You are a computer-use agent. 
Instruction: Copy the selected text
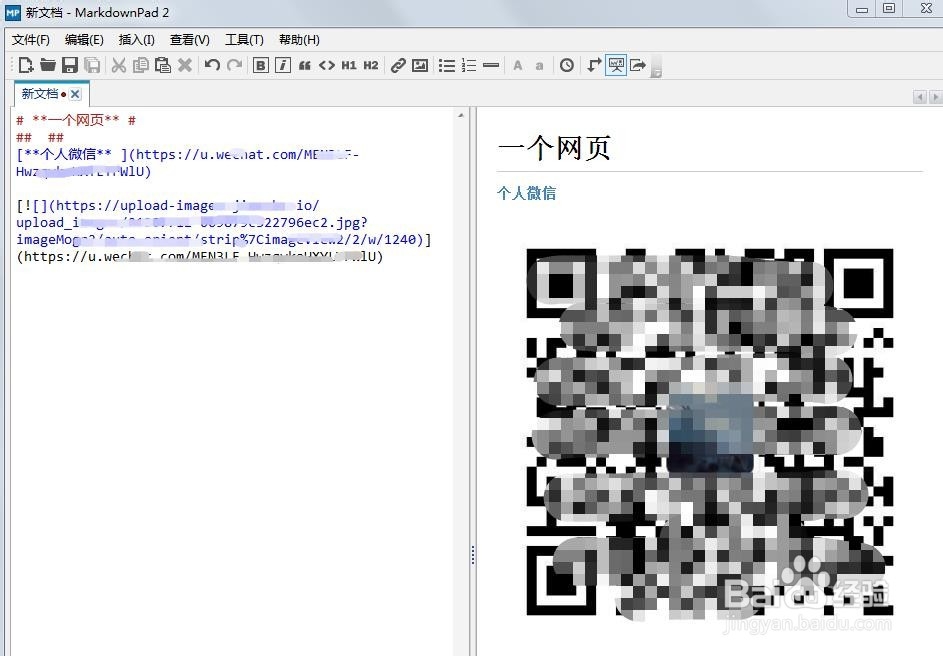click(141, 65)
